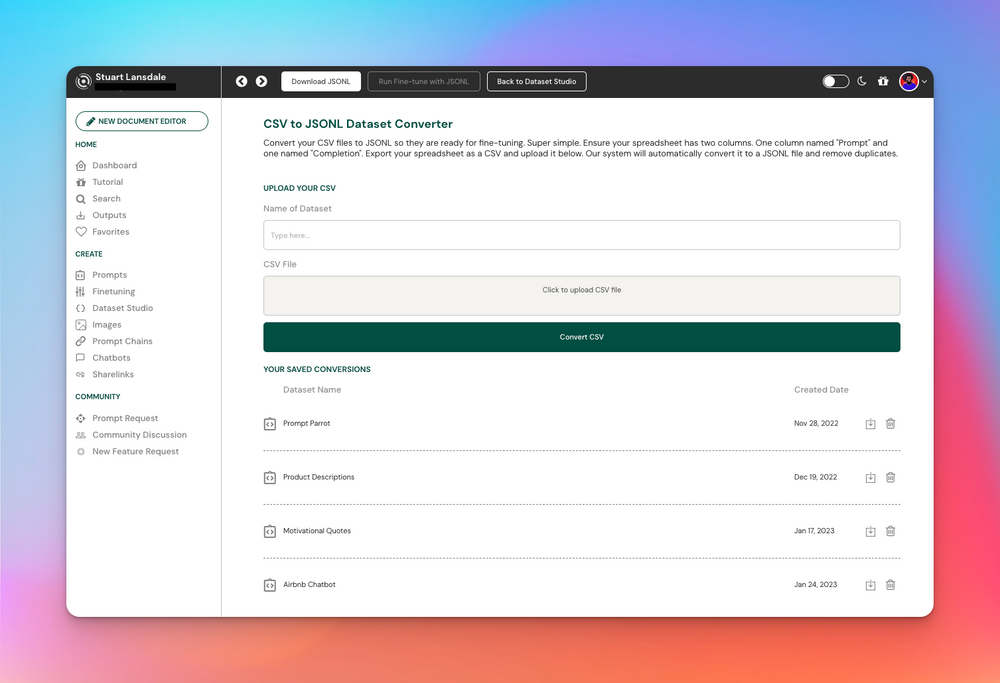Click the Prompt Parrot file icon
1000x683 pixels.
pos(270,424)
